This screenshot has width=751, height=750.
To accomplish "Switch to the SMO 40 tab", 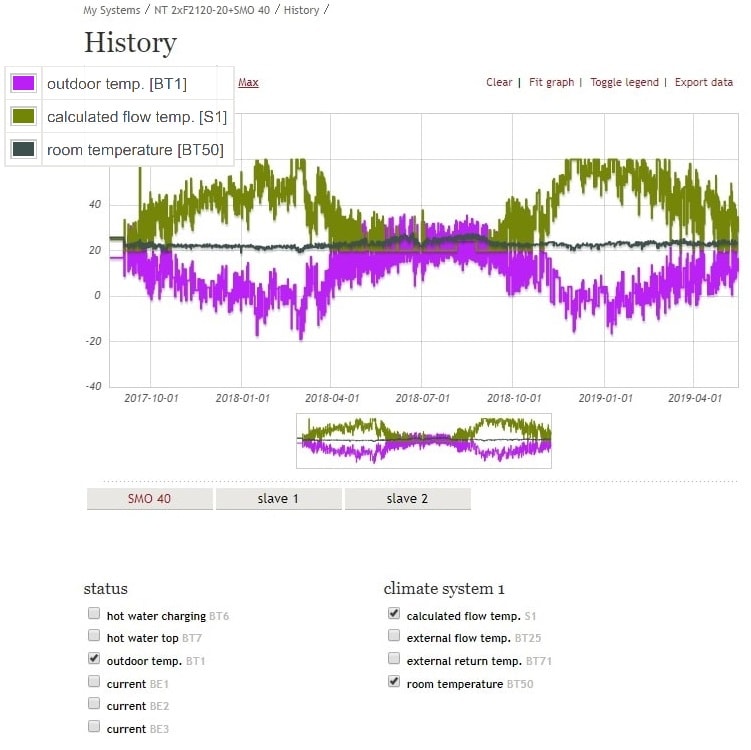I will click(x=149, y=499).
